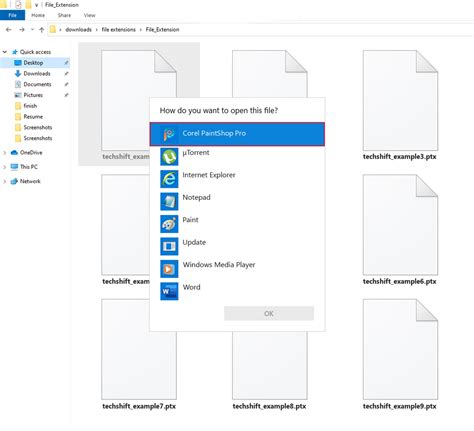Select techshift_example9.ptx file thumbnail
This screenshot has height=431, width=474.
point(400,349)
